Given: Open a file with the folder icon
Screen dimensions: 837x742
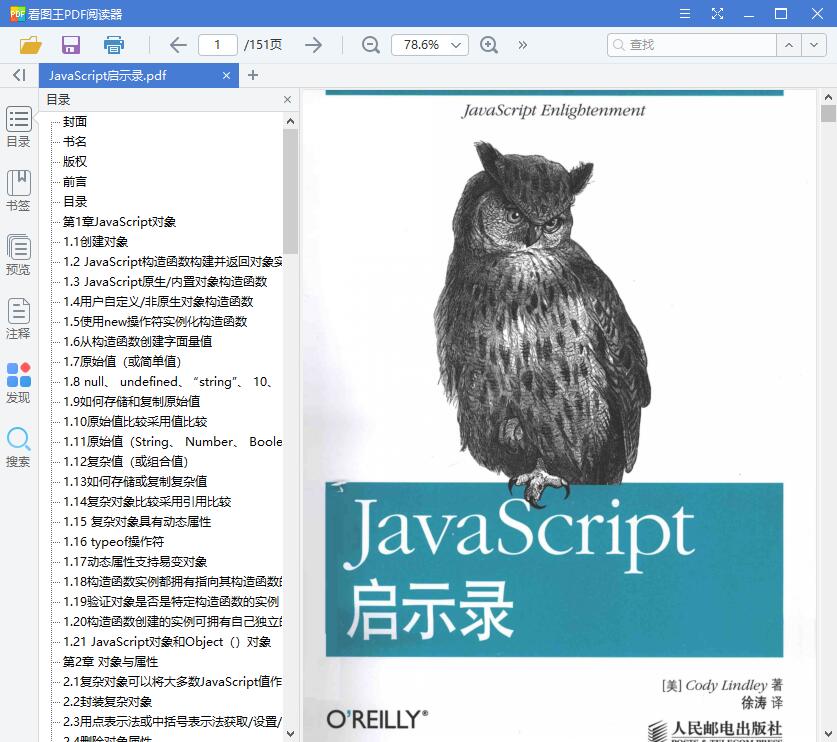Looking at the screenshot, I should click(30, 45).
